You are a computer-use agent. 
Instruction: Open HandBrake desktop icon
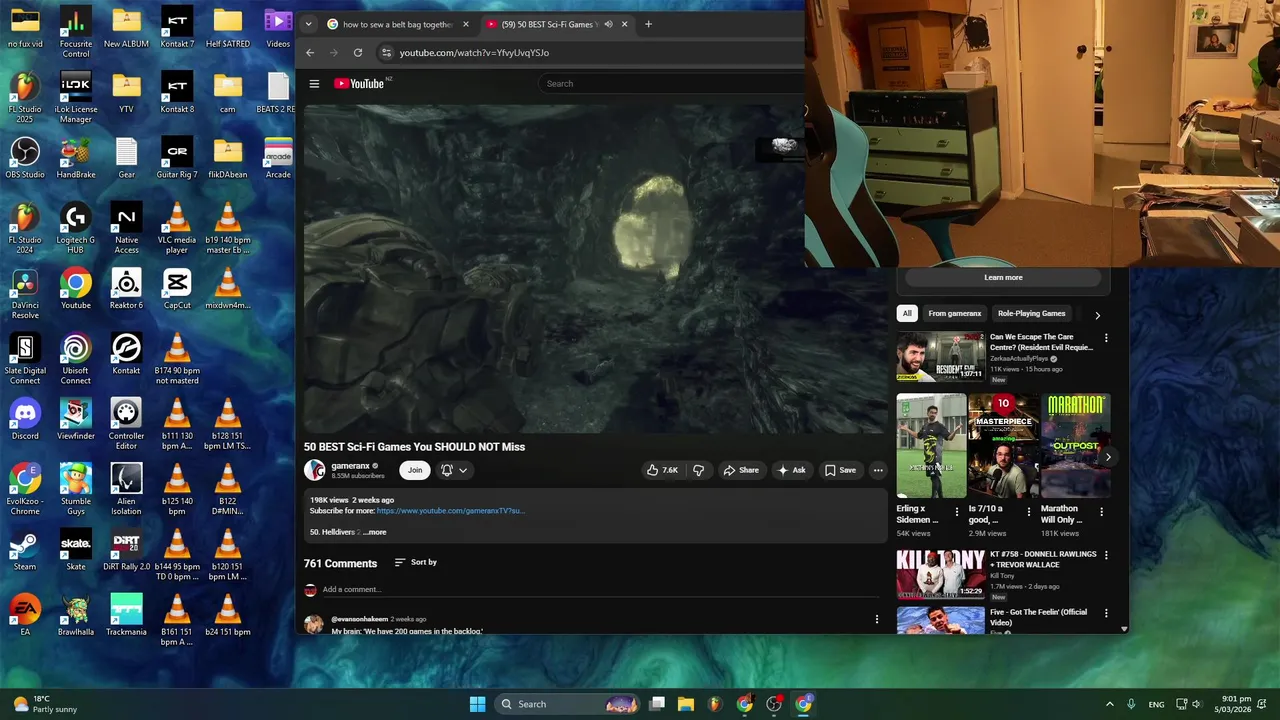click(76, 158)
